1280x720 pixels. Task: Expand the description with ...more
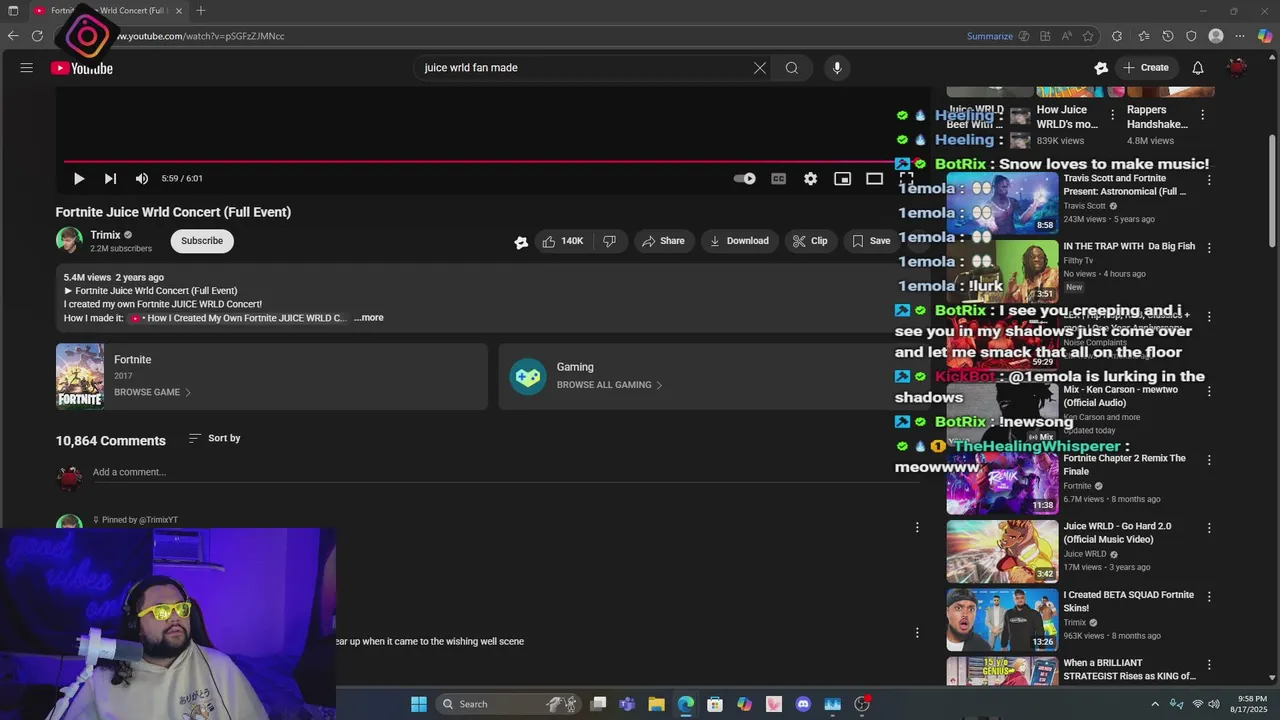tap(369, 318)
